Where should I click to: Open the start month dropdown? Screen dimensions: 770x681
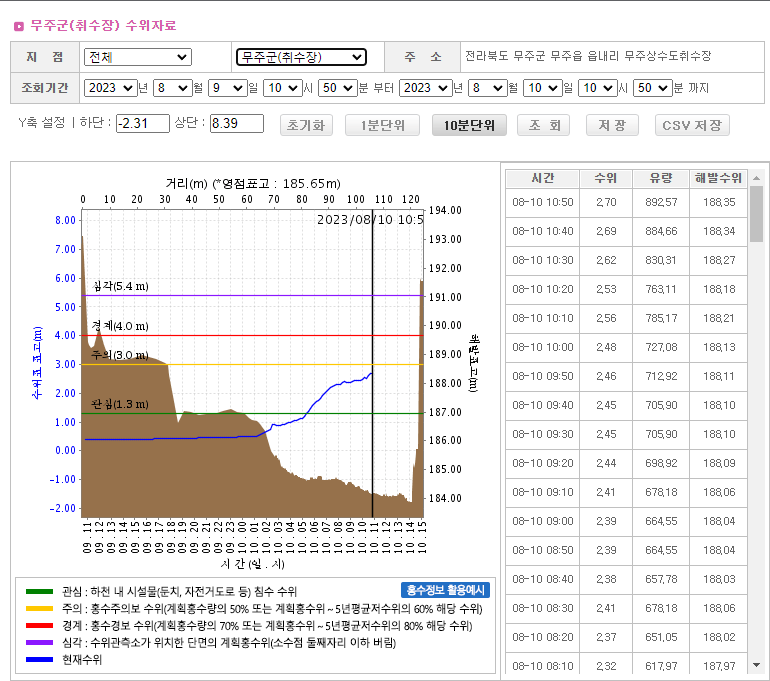(172, 88)
